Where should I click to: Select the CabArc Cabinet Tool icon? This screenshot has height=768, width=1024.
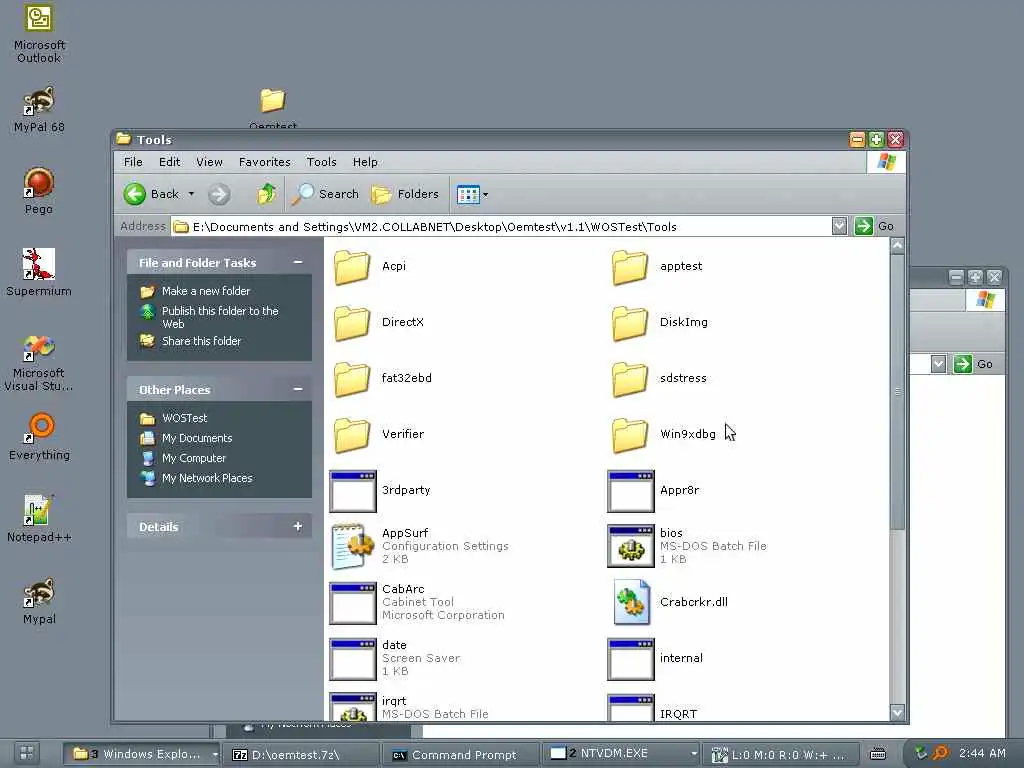click(x=353, y=603)
